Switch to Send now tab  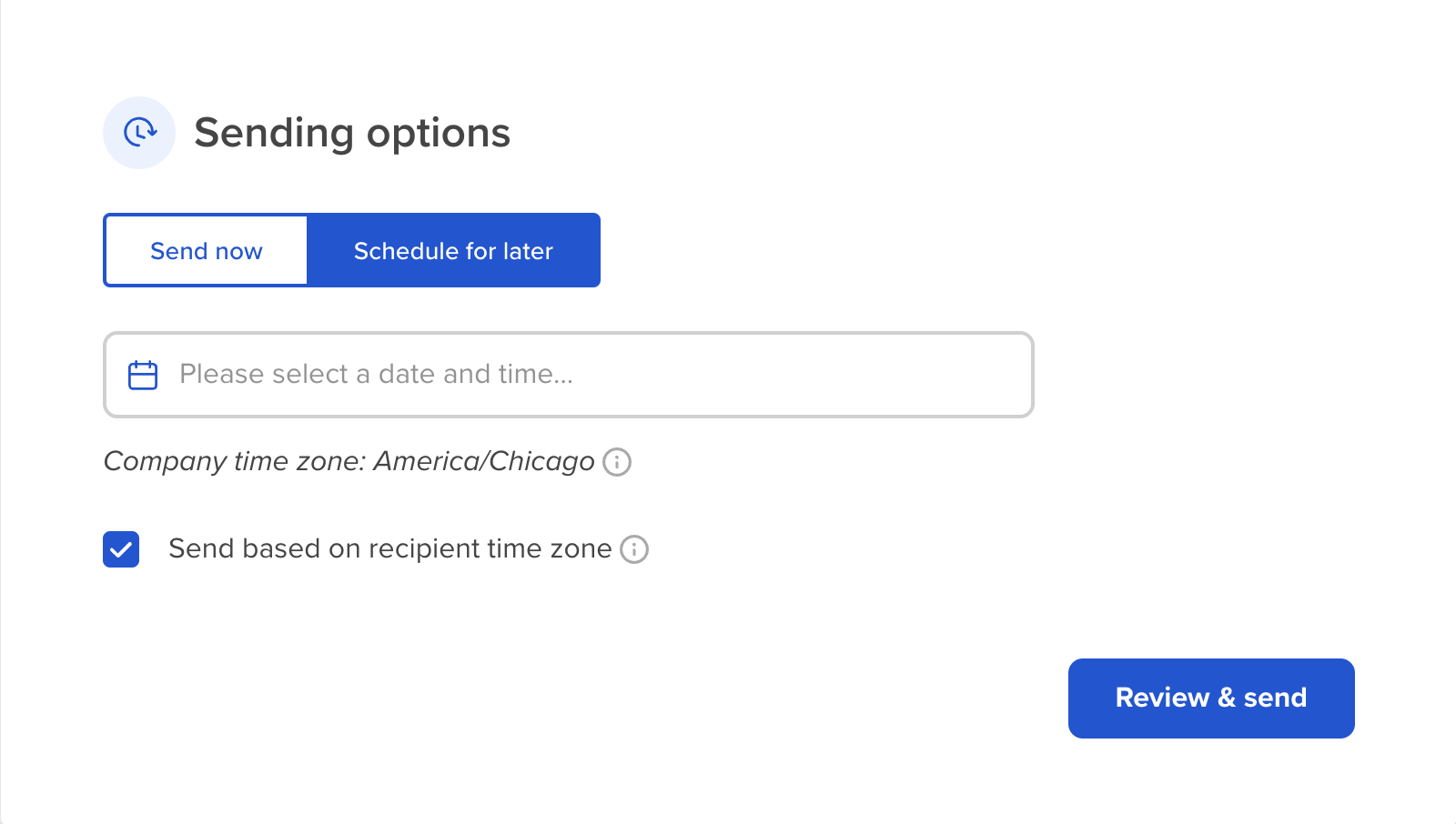206,250
